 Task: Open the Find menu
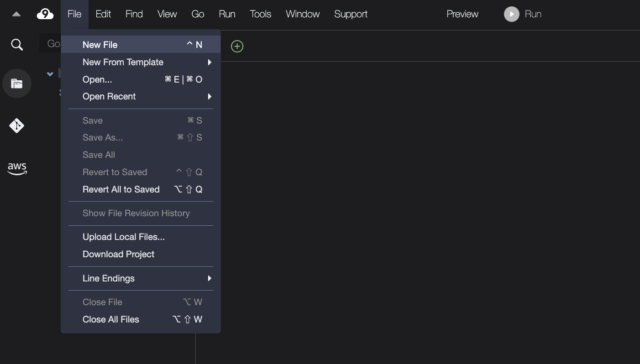coord(134,14)
